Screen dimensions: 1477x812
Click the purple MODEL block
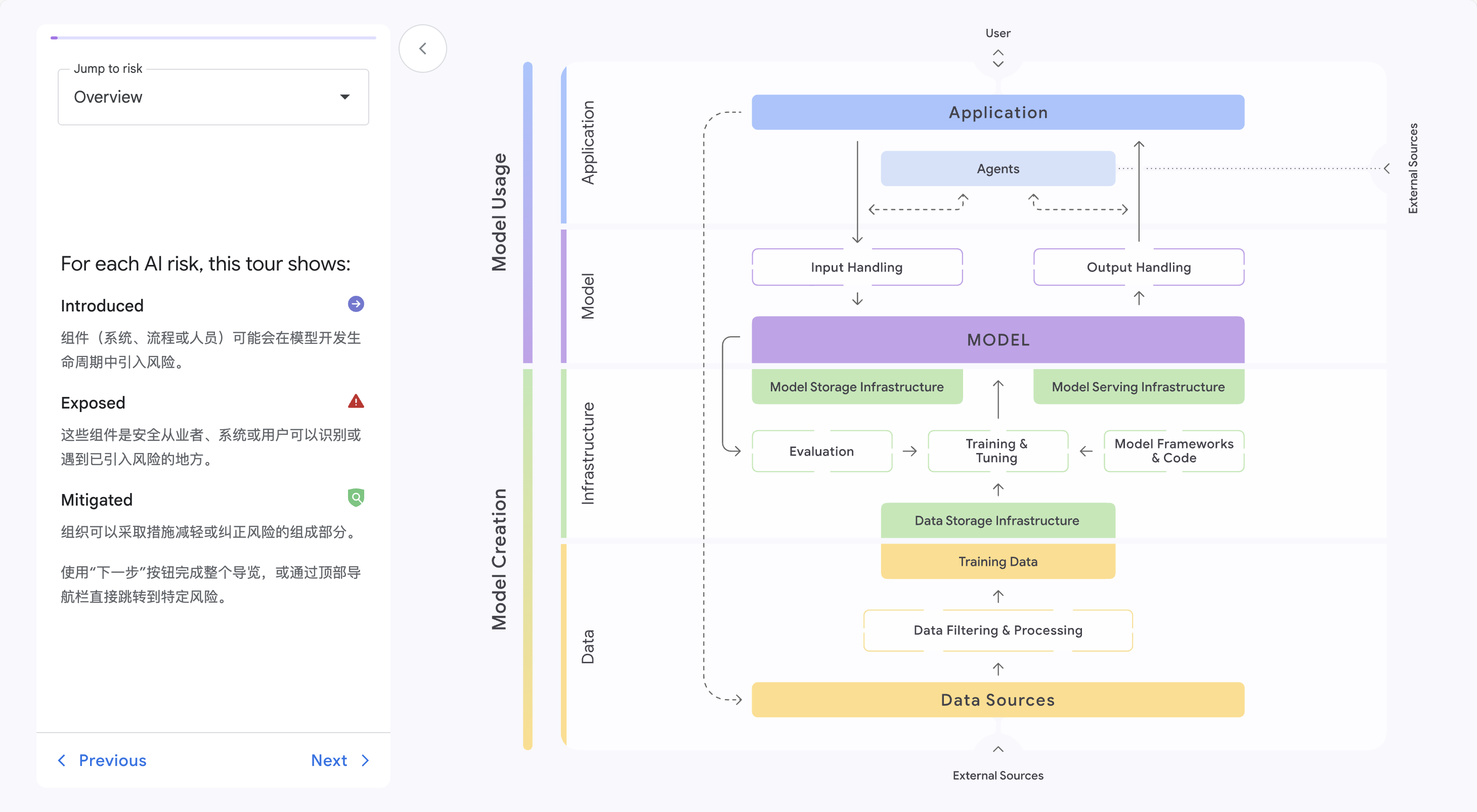tap(997, 340)
